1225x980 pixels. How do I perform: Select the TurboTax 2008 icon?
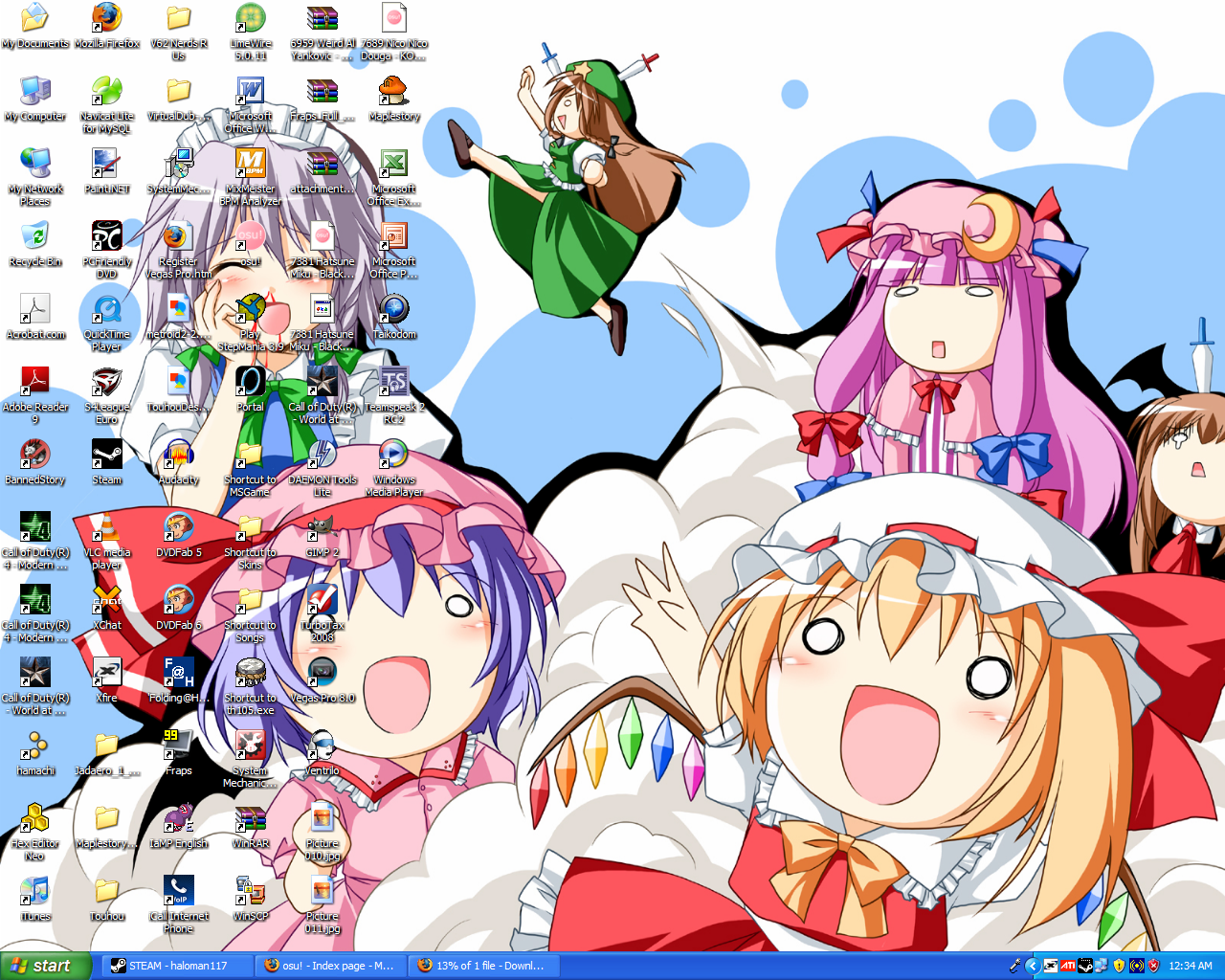[x=323, y=600]
